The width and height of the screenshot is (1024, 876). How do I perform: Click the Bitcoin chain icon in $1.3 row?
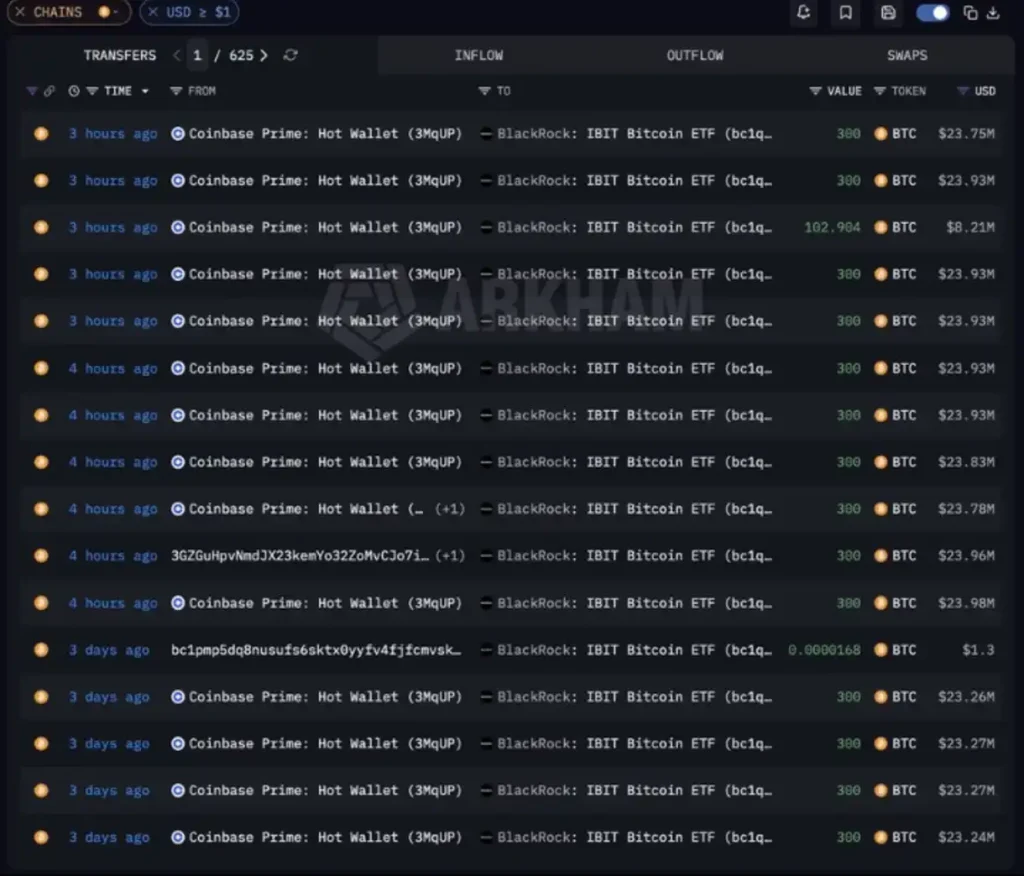(x=41, y=650)
